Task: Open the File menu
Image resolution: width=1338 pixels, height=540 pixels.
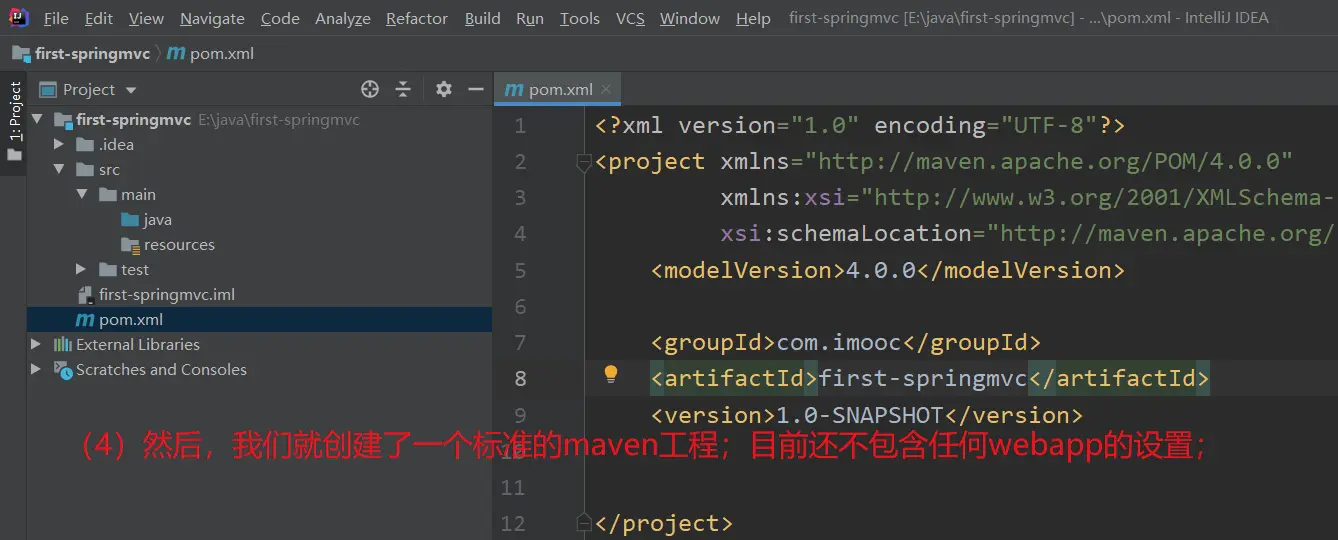Action: (x=56, y=18)
